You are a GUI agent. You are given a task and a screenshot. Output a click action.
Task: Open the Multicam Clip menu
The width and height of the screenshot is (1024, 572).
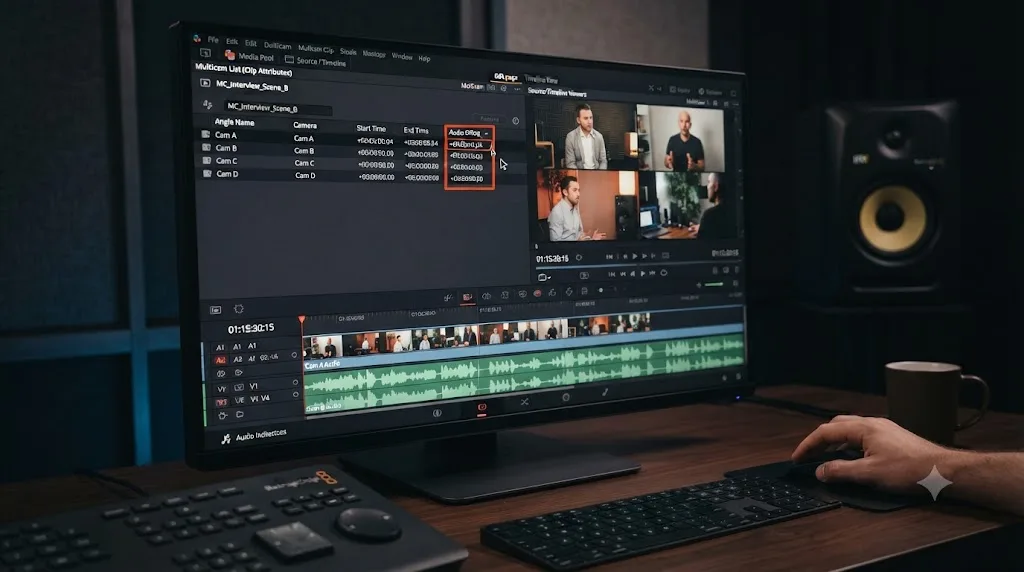pos(316,49)
